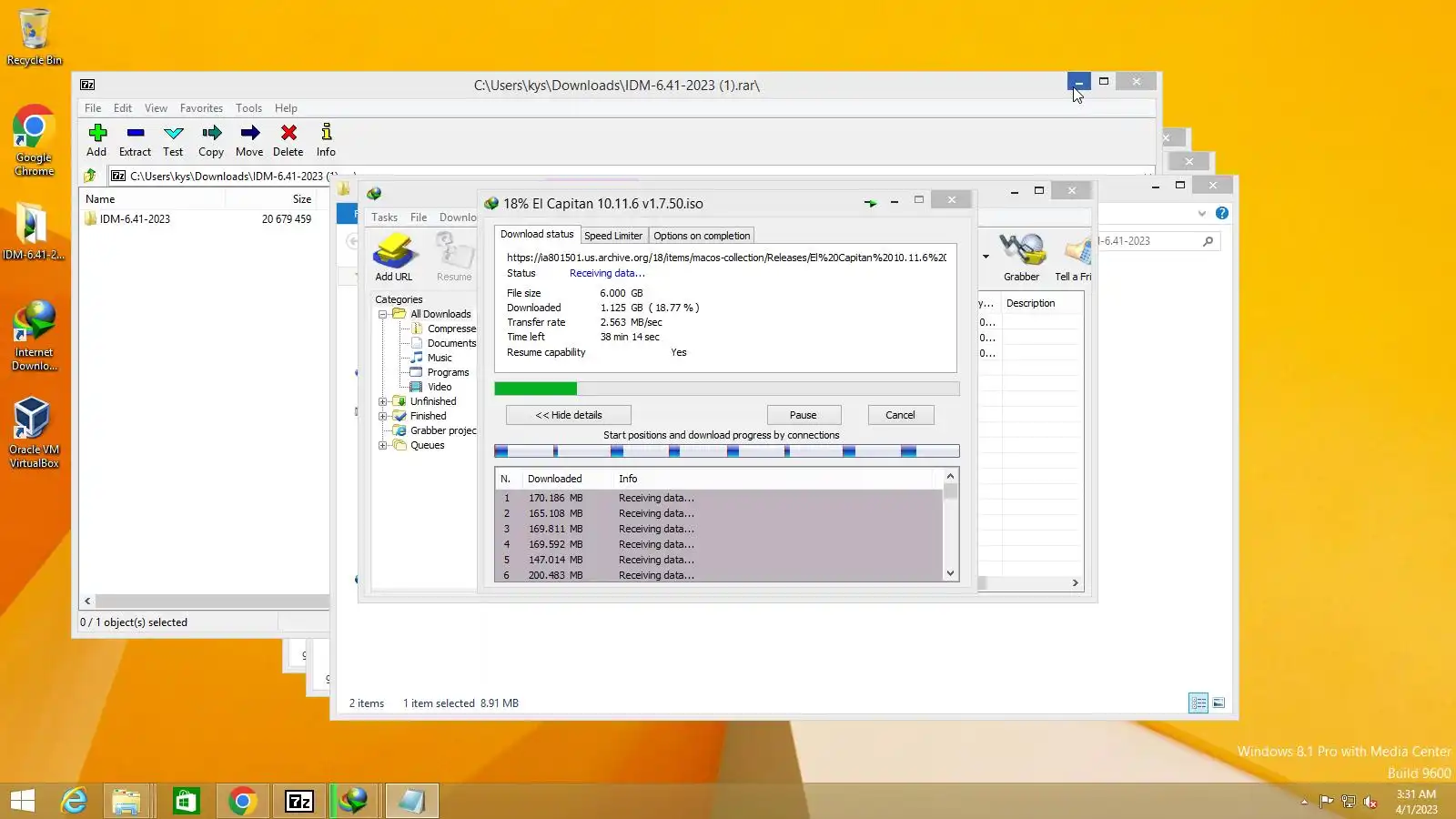Click the IDM Add URL icon
Screen dimensions: 1456x819
[x=394, y=250]
